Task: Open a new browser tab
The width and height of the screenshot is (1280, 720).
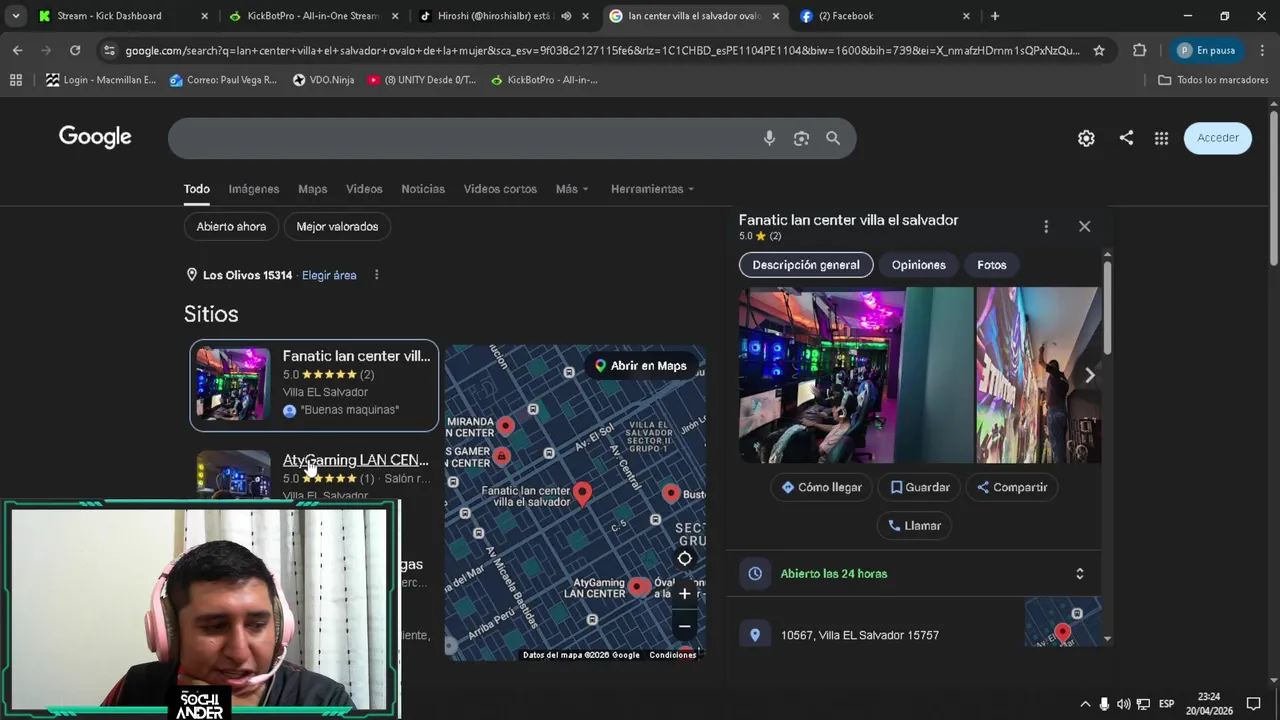Action: pyautogui.click(x=994, y=16)
